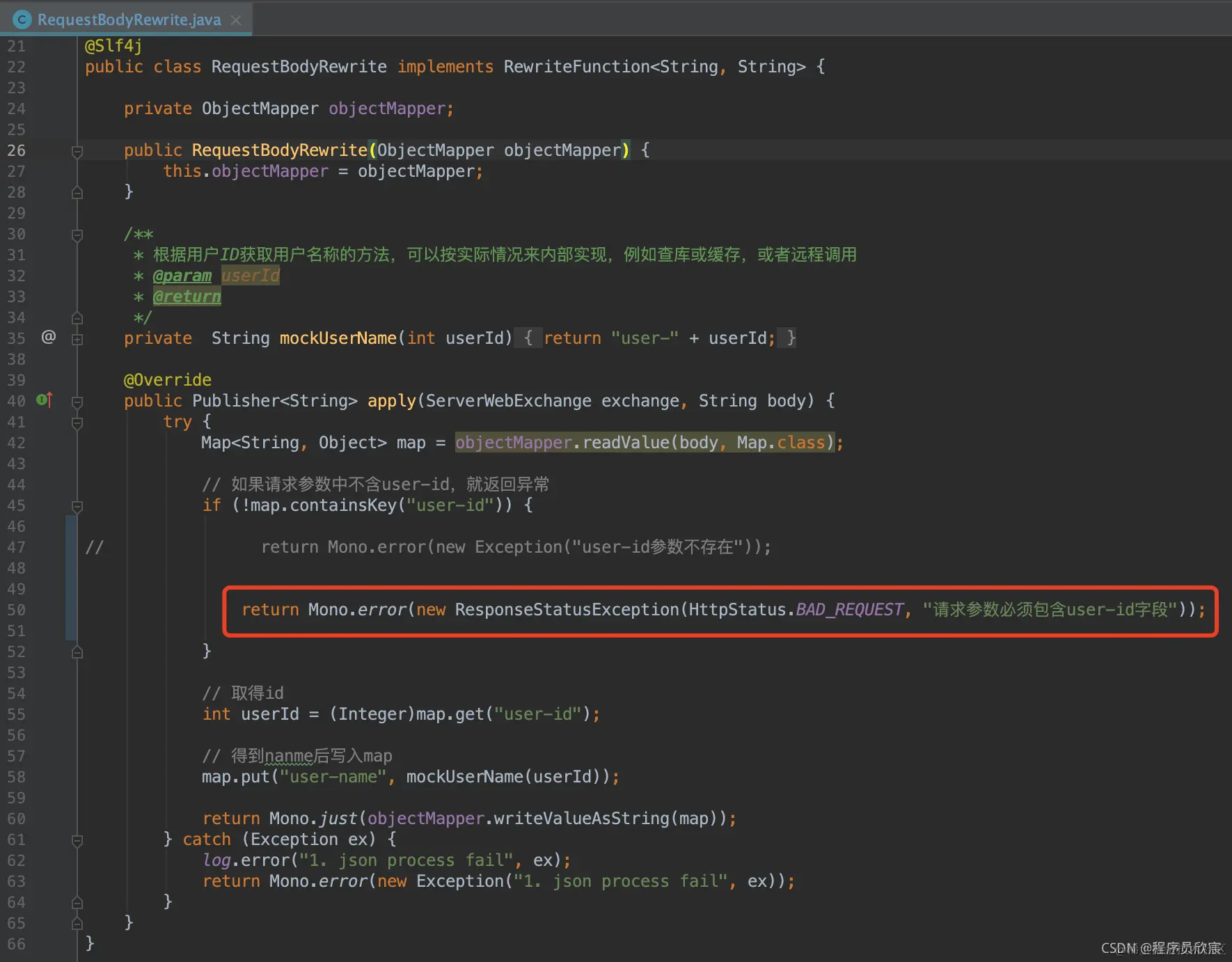1232x962 pixels.
Task: Click the BAD_REQUEST constant on line 50
Action: point(850,610)
